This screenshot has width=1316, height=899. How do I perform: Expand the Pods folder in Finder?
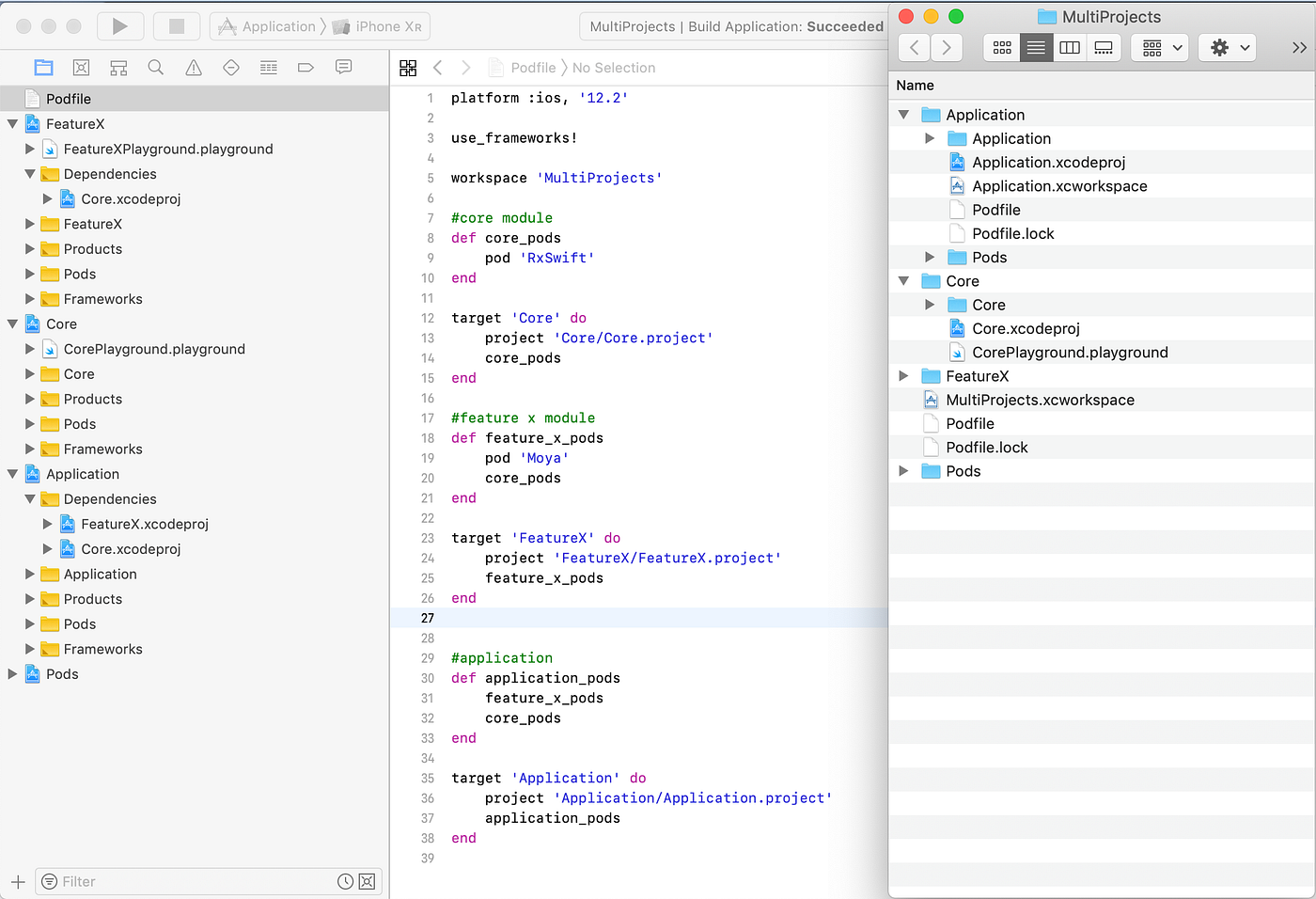[903, 470]
